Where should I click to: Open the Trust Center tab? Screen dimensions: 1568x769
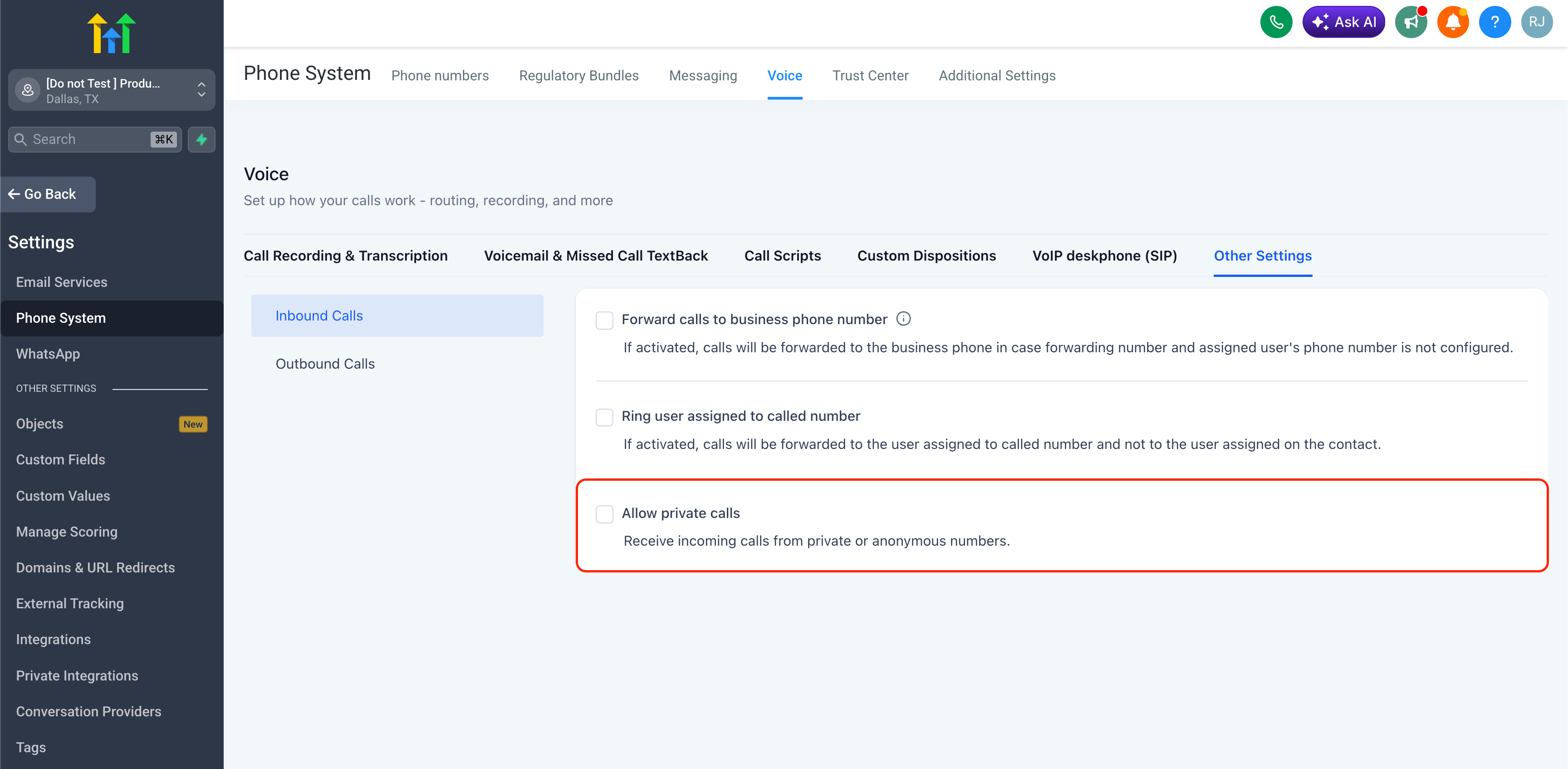(x=870, y=75)
